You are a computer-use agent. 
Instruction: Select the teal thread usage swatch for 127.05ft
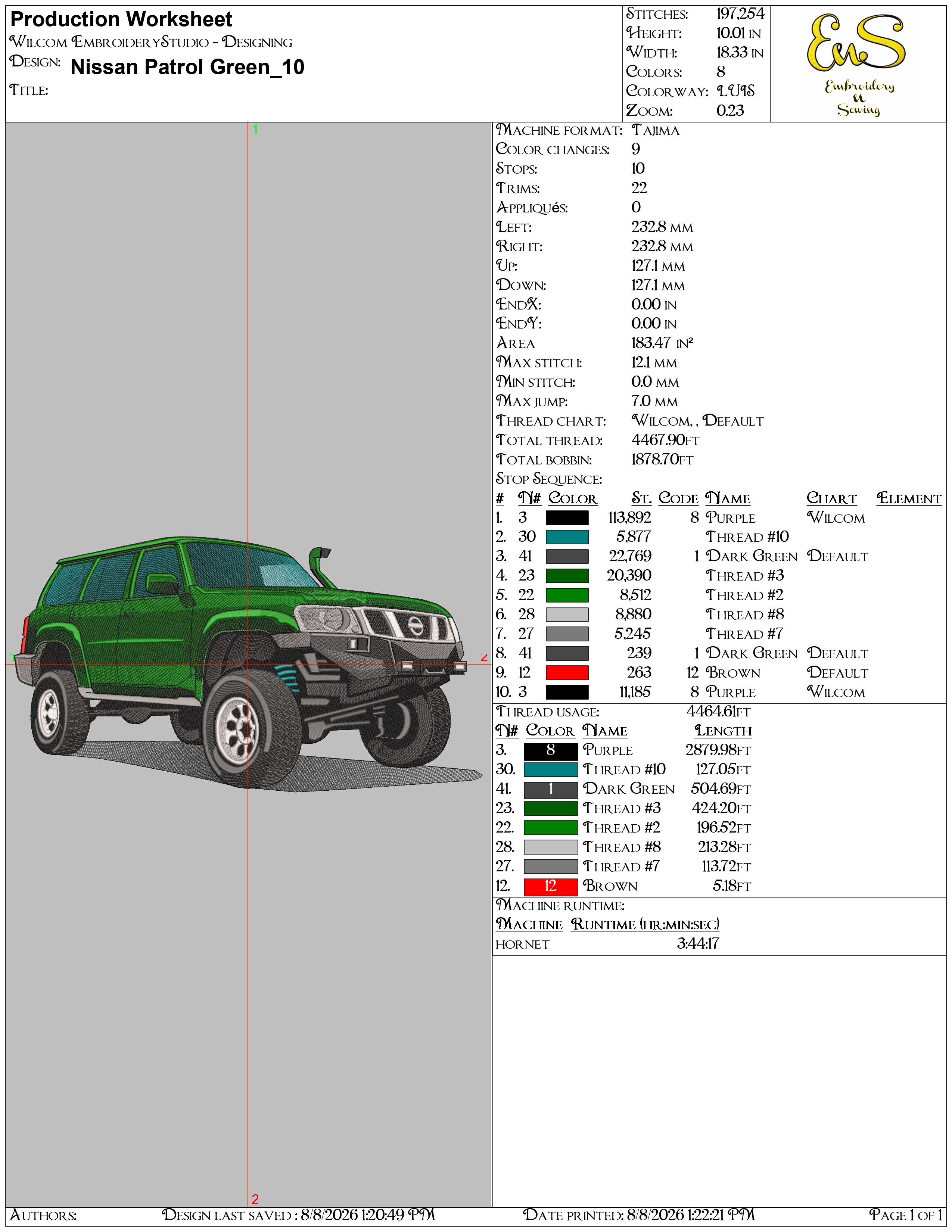point(550,770)
